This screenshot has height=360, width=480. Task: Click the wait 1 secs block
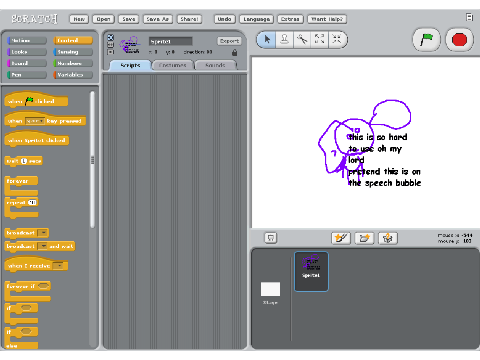(x=24, y=161)
